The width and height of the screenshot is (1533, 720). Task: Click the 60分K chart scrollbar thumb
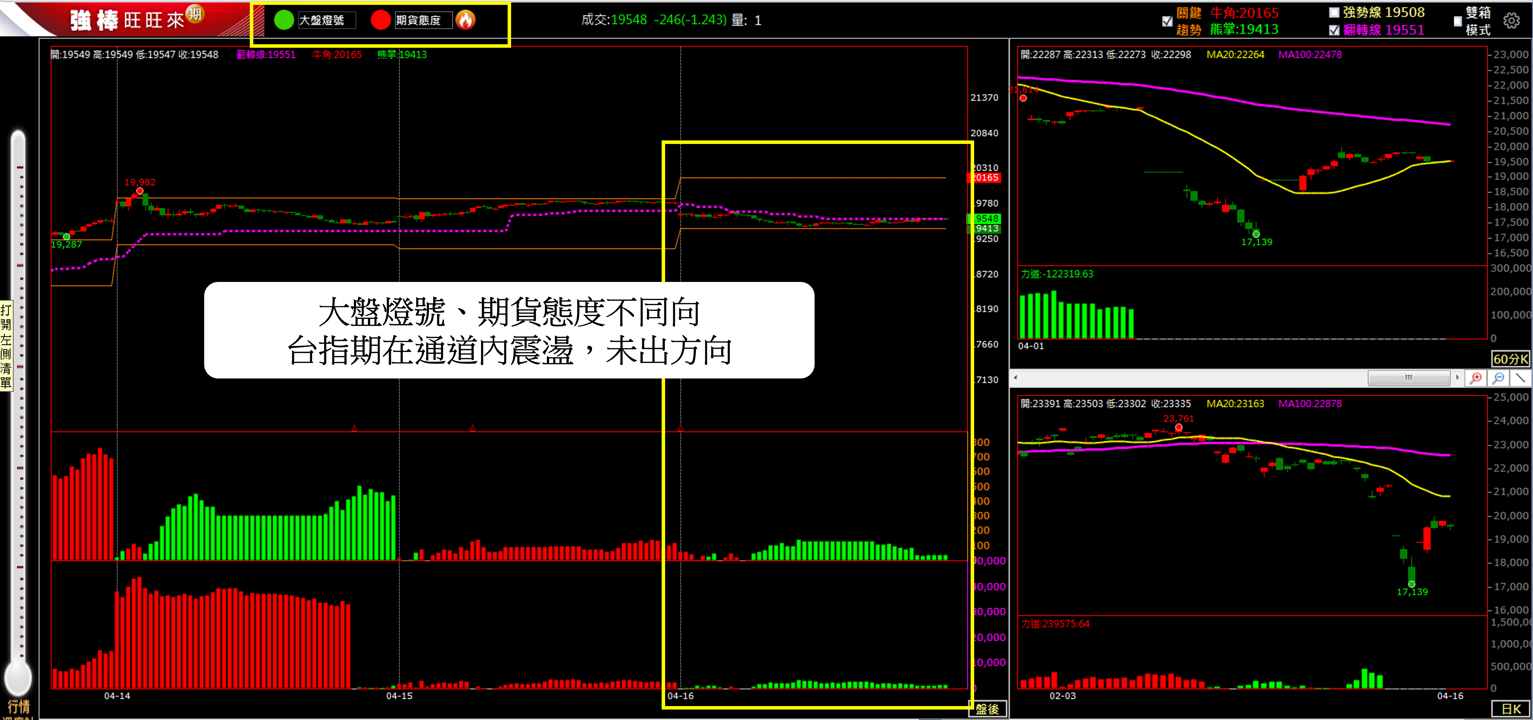1408,379
